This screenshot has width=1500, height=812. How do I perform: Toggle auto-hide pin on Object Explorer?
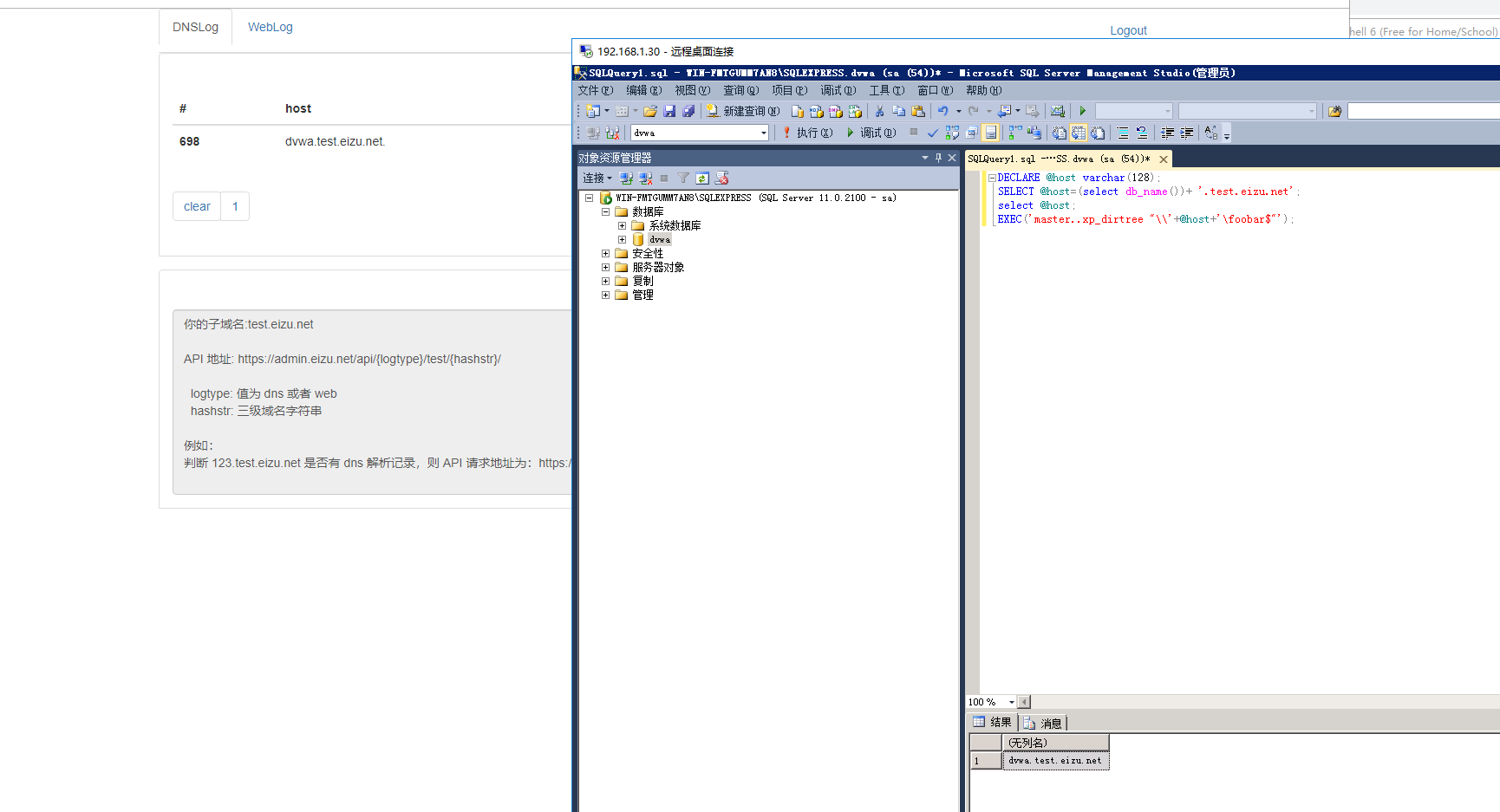(x=938, y=158)
